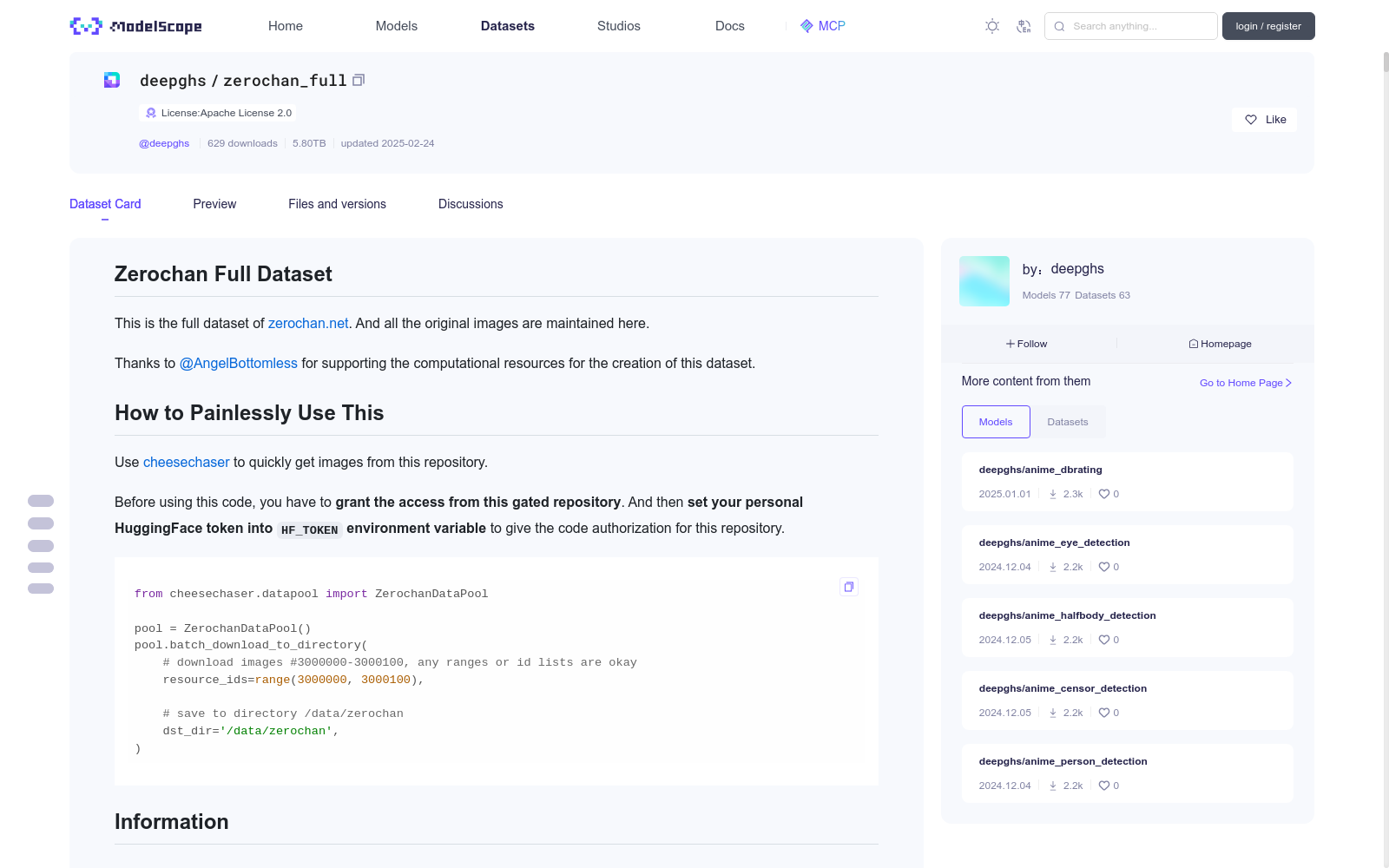Click the heart icon on anime_halfbody_detection
The width and height of the screenshot is (1389, 868).
pyautogui.click(x=1104, y=640)
